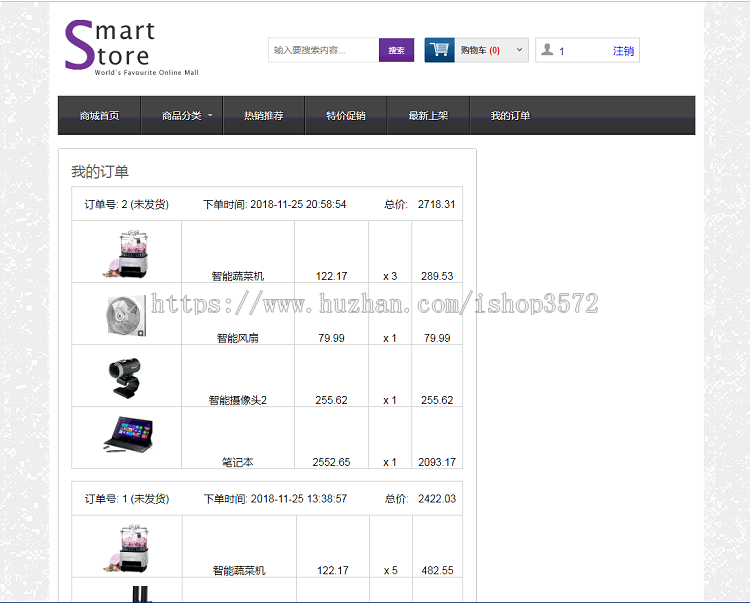Click the 订单号: 2 (未发货) header

tap(127, 204)
